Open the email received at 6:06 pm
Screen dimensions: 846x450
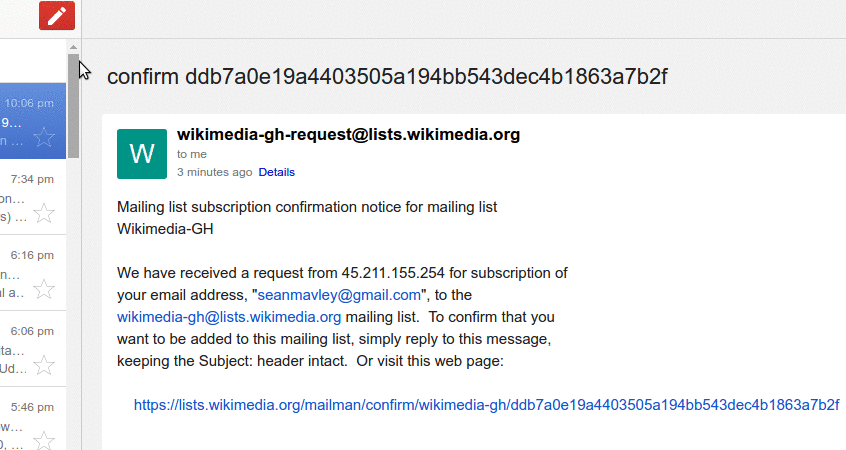(20, 349)
